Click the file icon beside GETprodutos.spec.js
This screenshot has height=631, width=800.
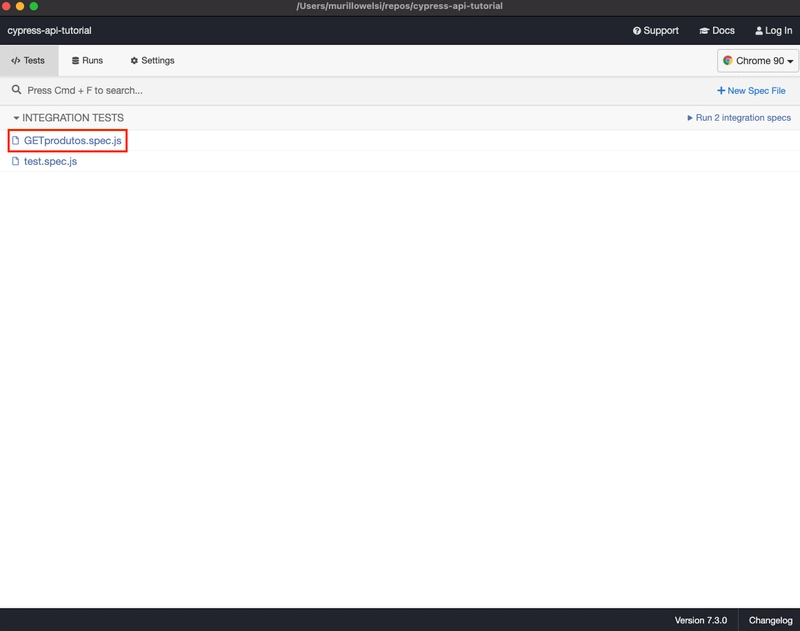point(15,140)
